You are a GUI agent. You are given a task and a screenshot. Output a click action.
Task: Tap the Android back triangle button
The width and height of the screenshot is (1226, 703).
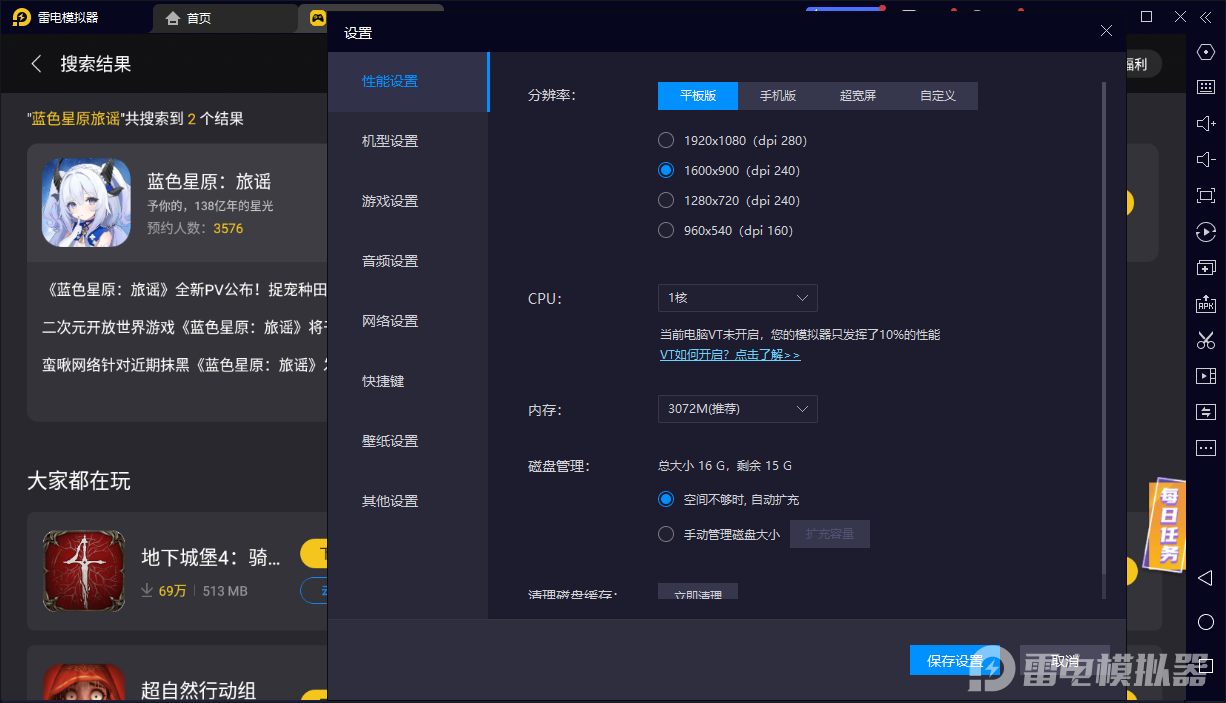(x=1205, y=579)
